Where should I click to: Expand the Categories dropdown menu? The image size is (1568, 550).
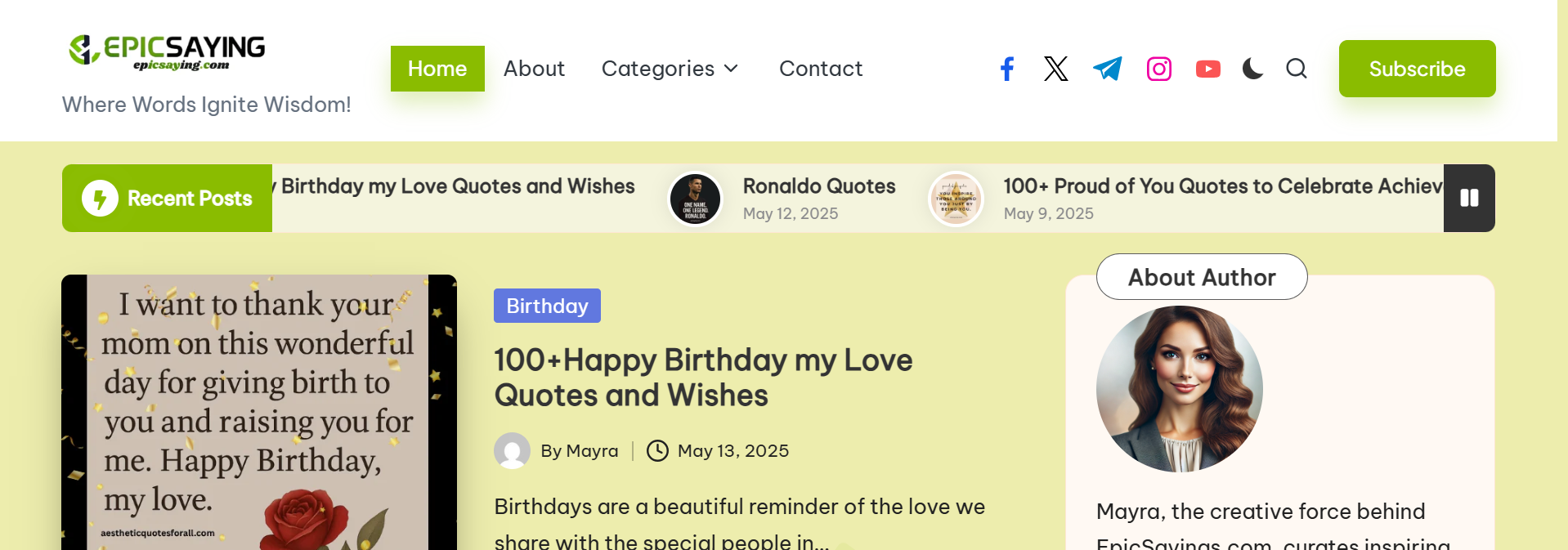pyautogui.click(x=670, y=69)
